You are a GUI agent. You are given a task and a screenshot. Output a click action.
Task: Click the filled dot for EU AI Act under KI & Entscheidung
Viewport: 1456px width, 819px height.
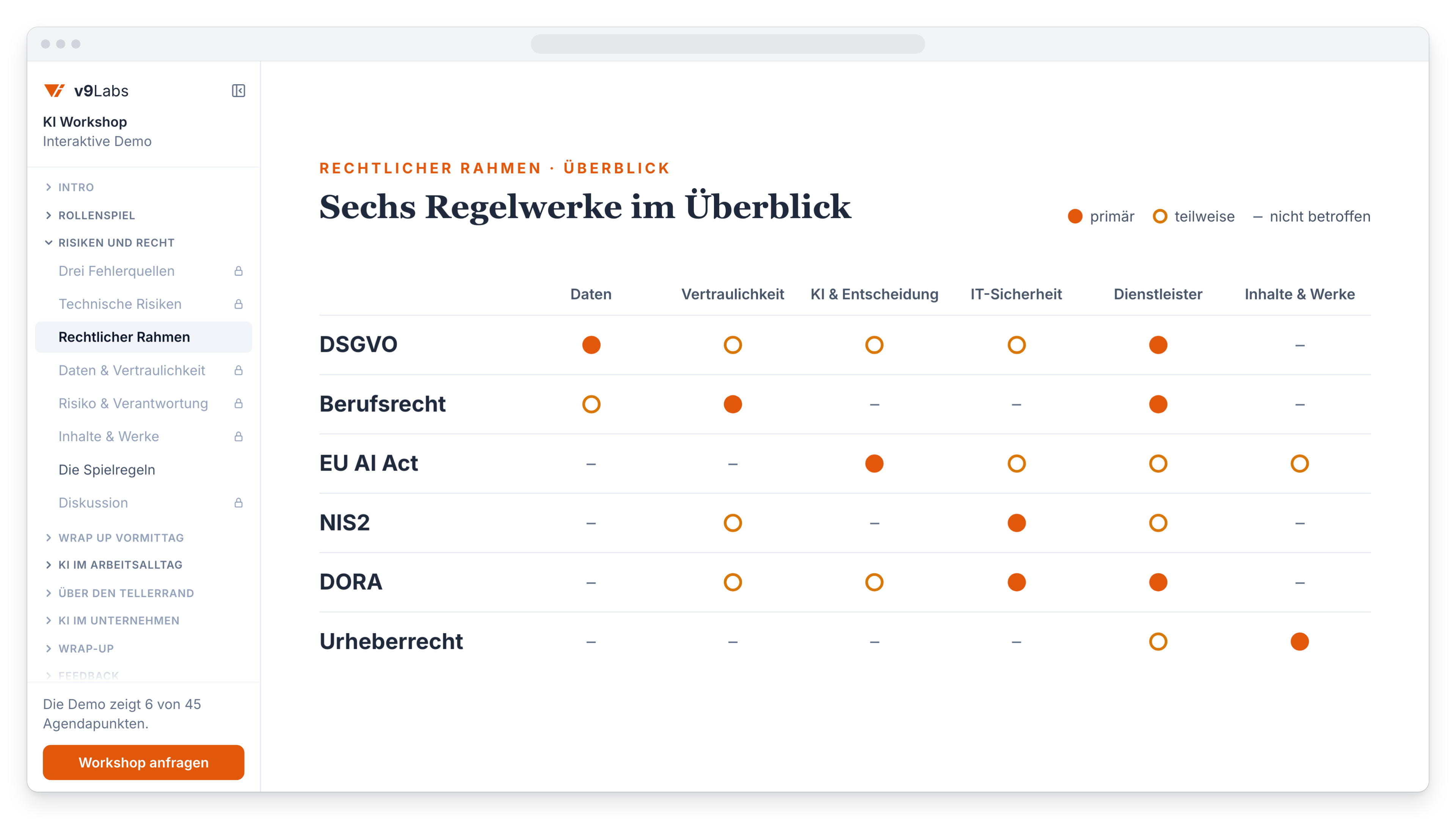pyautogui.click(x=874, y=463)
